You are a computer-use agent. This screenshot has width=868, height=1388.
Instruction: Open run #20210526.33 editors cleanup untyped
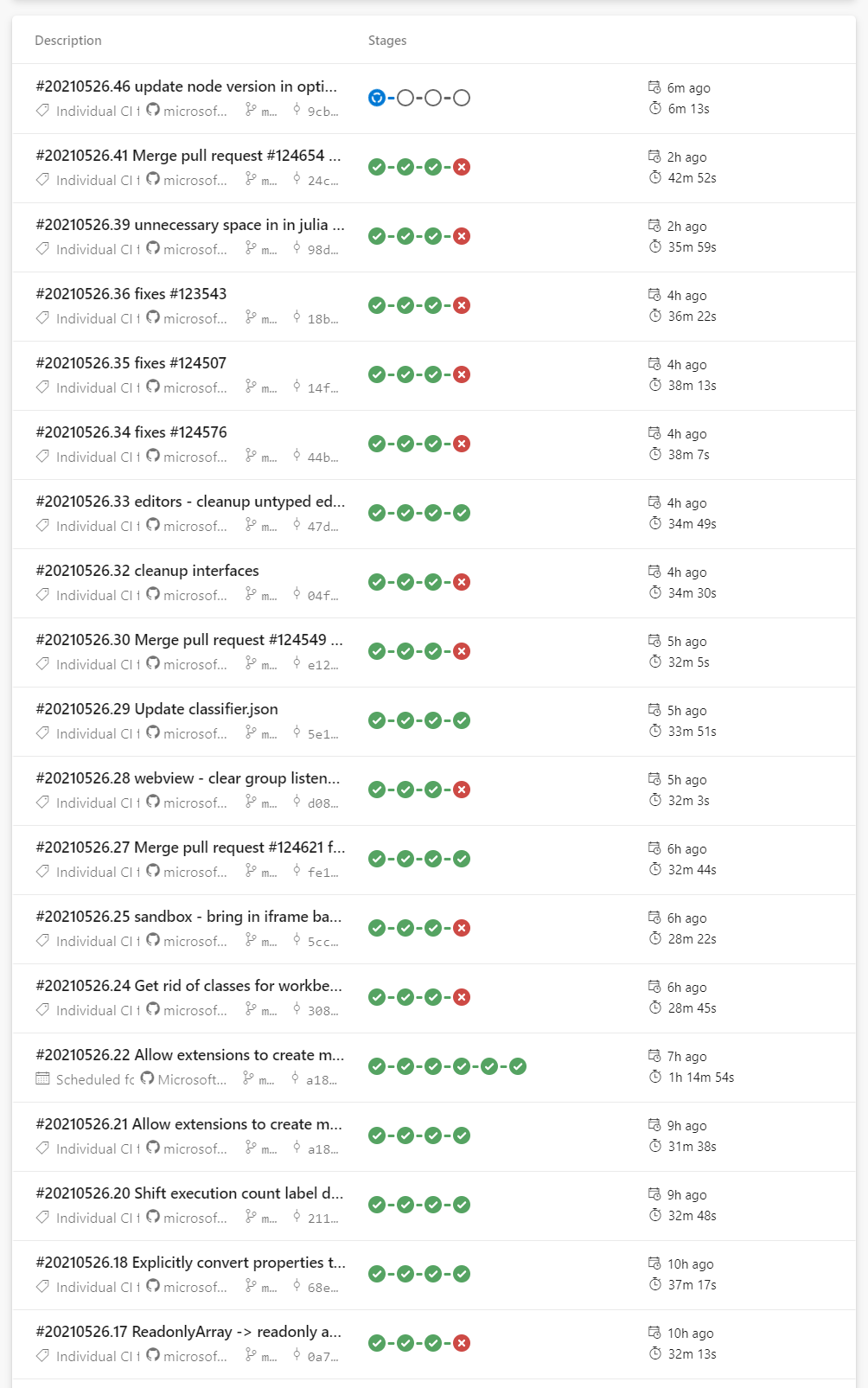coord(190,502)
